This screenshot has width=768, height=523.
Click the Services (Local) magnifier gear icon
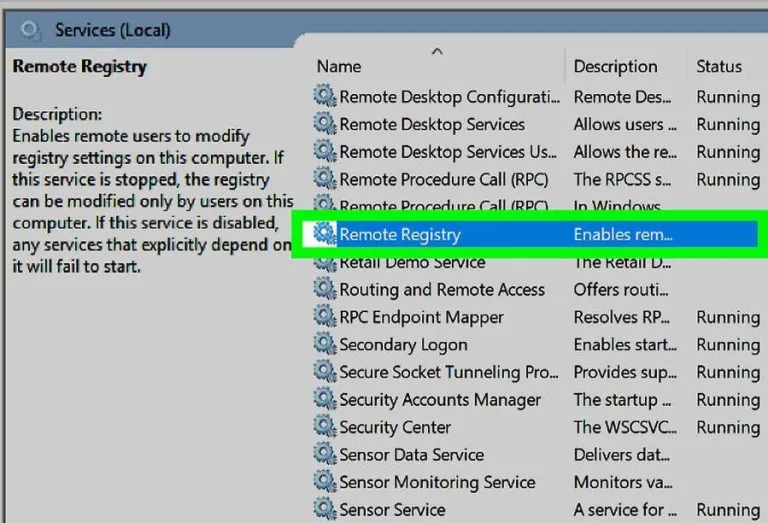coord(30,30)
